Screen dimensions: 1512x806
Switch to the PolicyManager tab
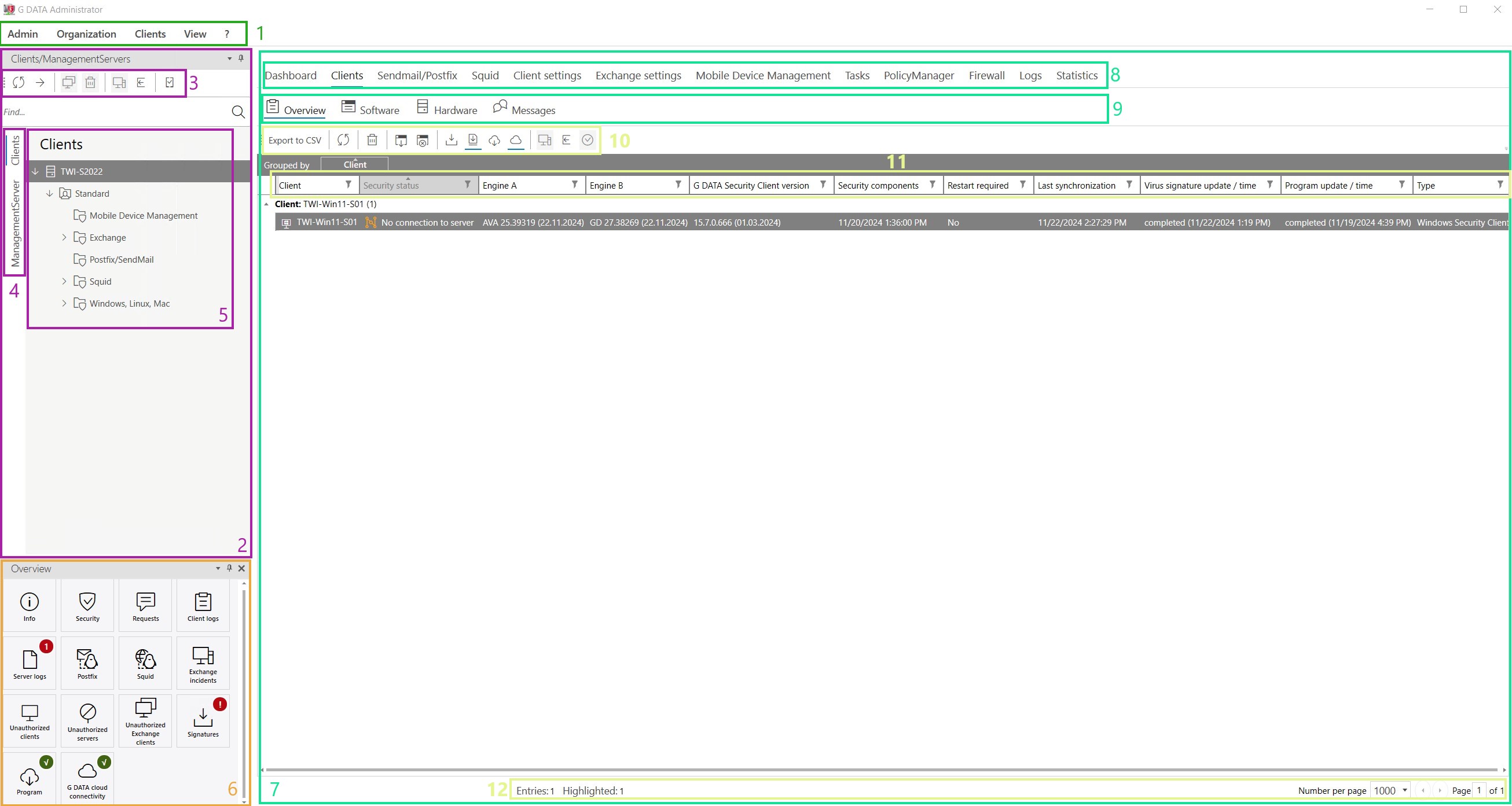pos(919,76)
